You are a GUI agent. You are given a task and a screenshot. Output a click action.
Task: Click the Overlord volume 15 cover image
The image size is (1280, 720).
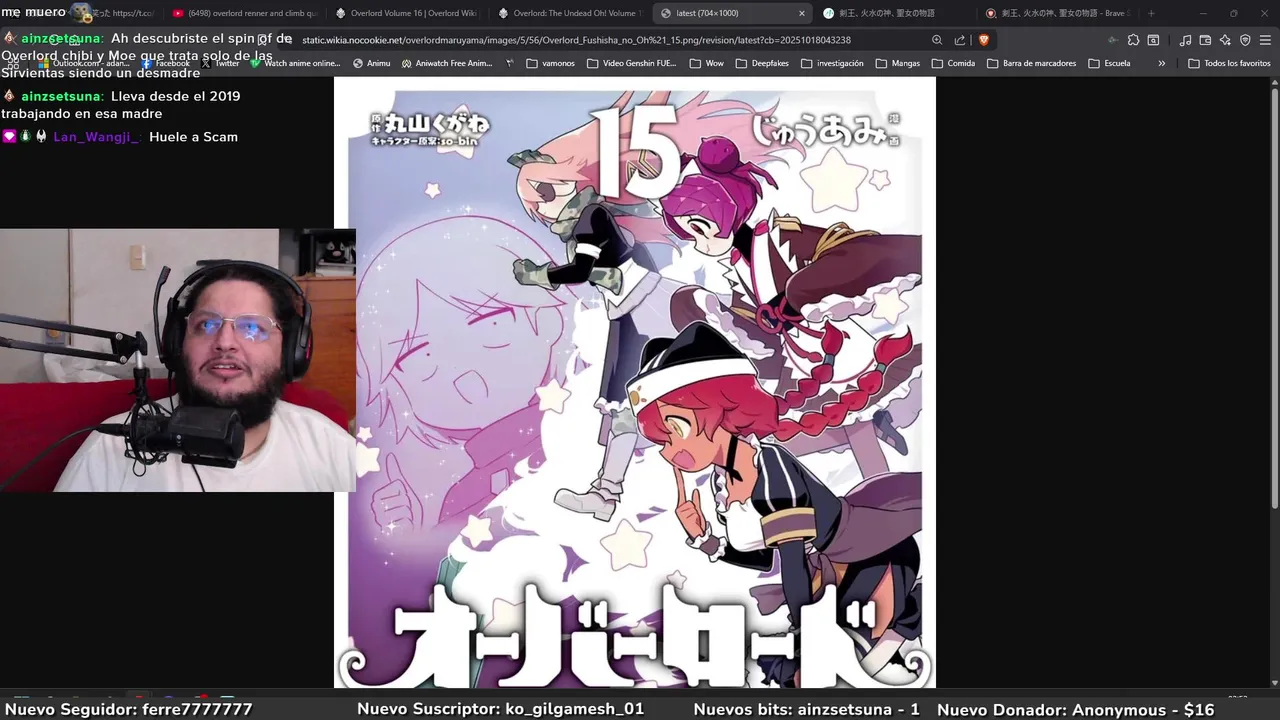tap(635, 382)
